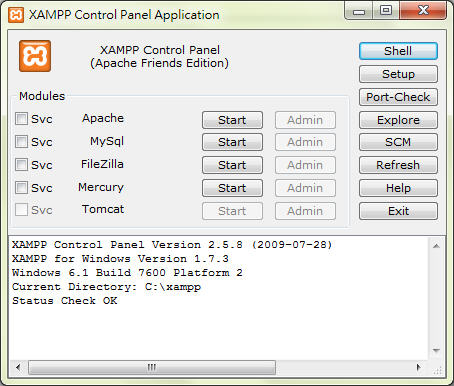Enable Svc checkbox for FileZilla
The image size is (454, 386).
[21, 165]
